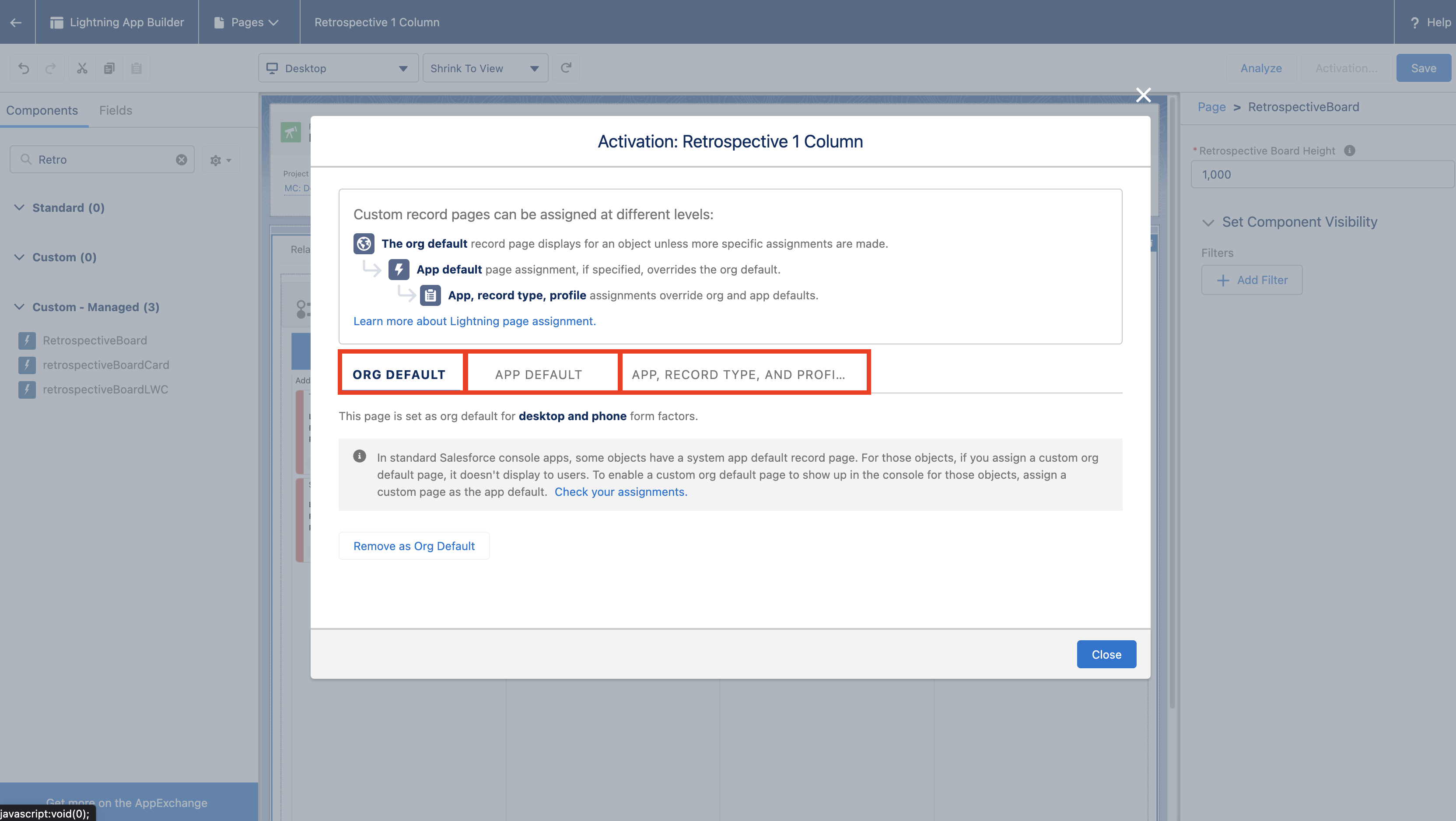Click the copy icon in toolbar

coord(109,68)
